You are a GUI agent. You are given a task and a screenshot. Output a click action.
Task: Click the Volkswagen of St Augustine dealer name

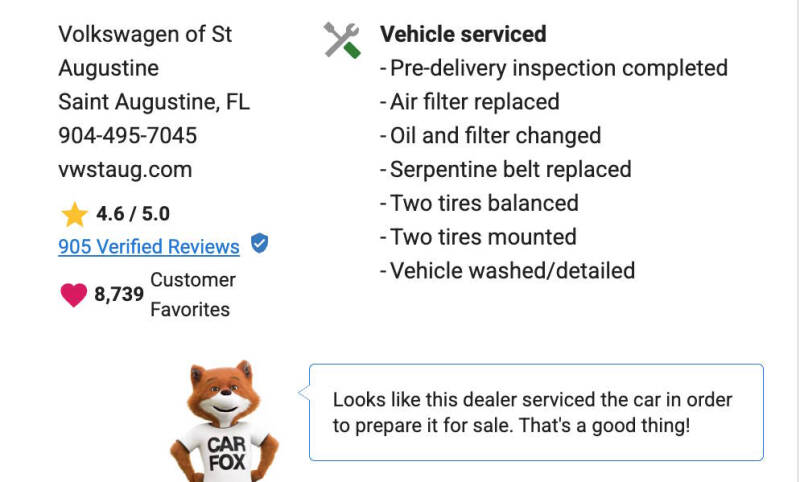[x=145, y=51]
